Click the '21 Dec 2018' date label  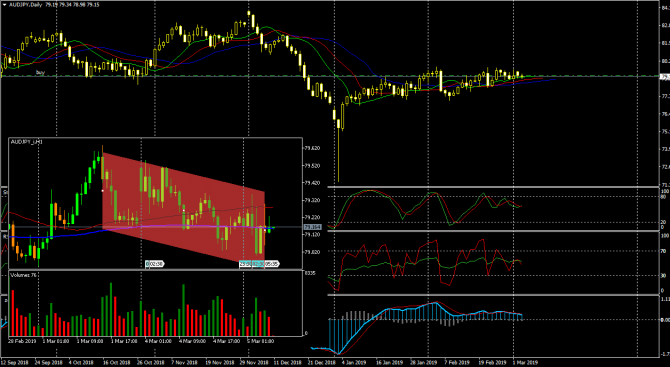[321, 362]
